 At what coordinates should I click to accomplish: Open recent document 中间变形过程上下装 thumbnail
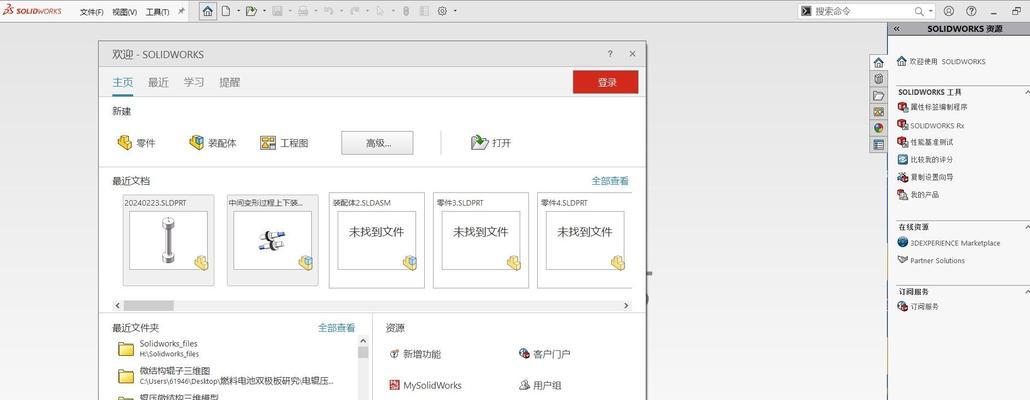[x=273, y=240]
